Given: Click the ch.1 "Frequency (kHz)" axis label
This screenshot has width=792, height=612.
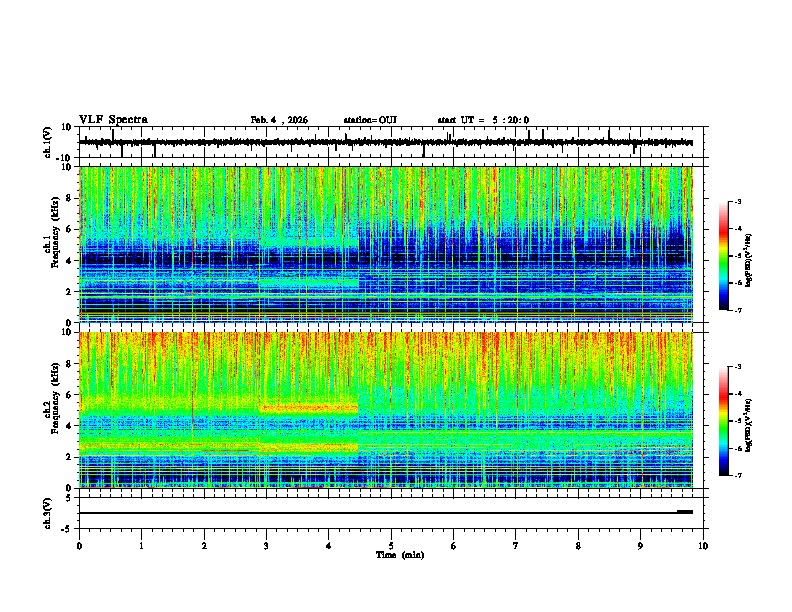Looking at the screenshot, I should pos(55,232).
